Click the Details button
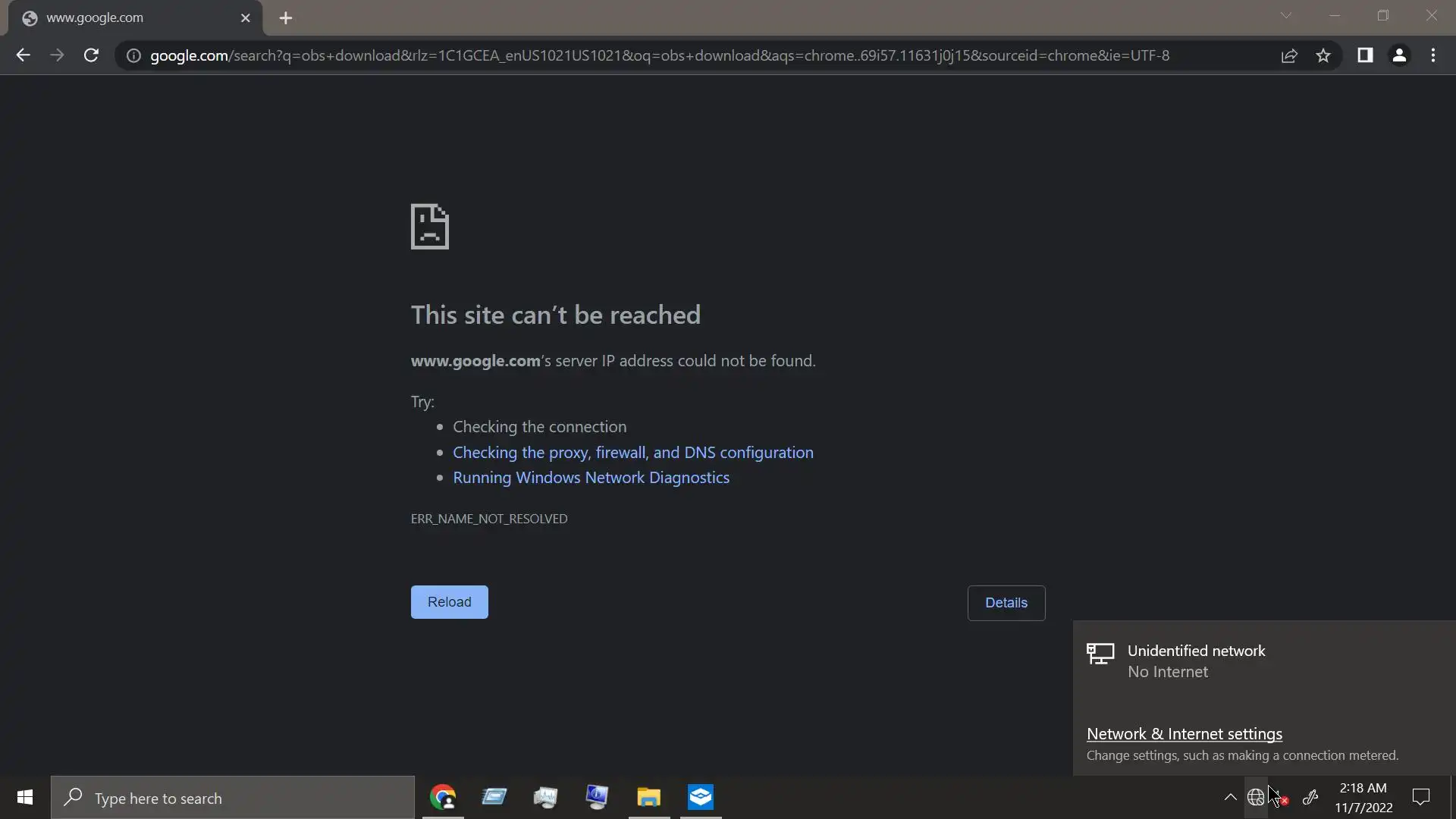 coord(1006,603)
